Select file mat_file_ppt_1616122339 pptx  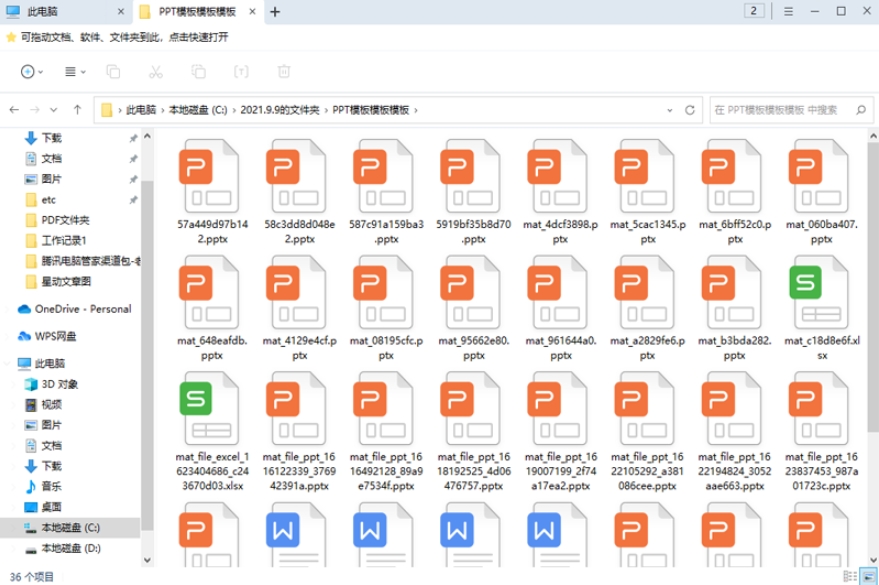point(299,431)
